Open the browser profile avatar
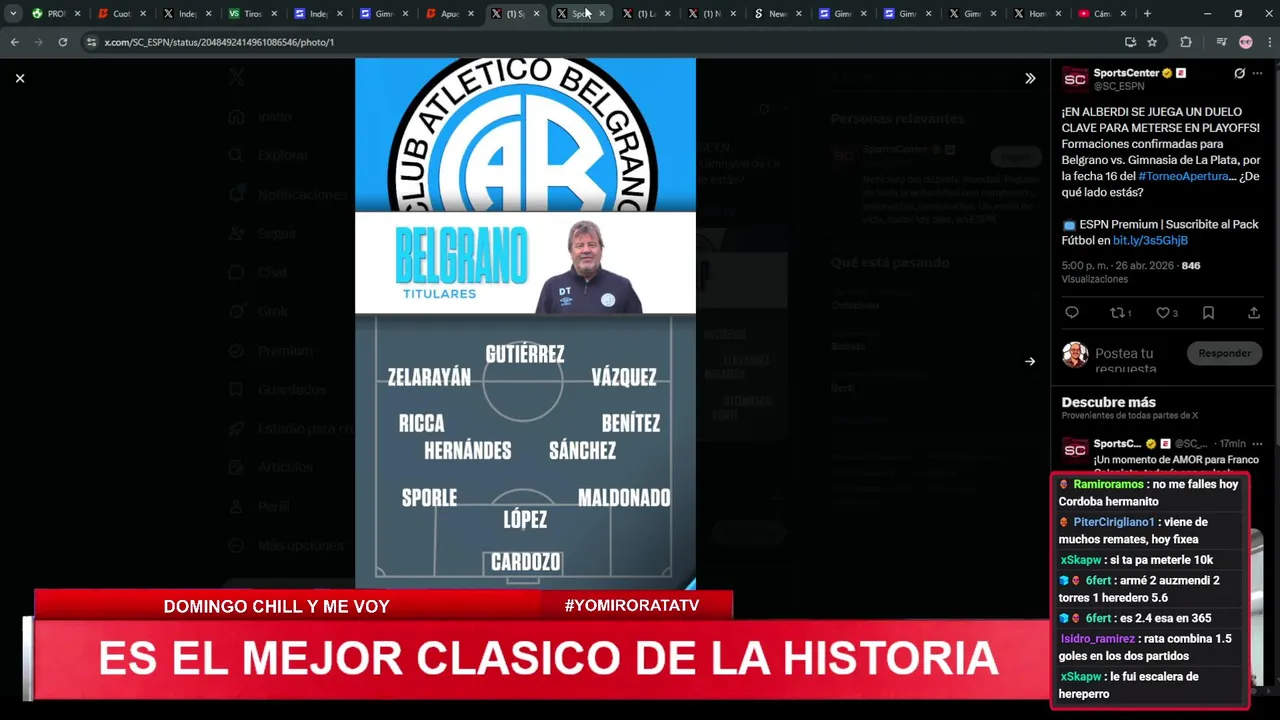 [x=1245, y=42]
